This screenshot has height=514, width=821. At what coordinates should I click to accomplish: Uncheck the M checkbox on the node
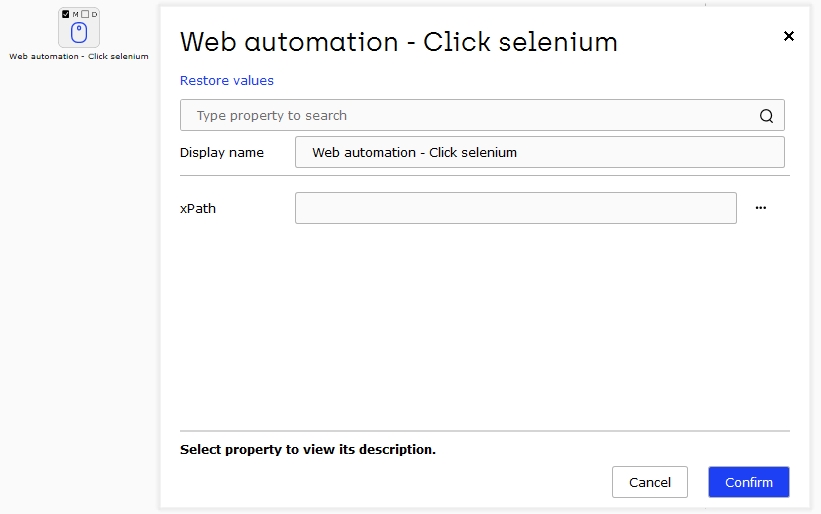(x=65, y=14)
